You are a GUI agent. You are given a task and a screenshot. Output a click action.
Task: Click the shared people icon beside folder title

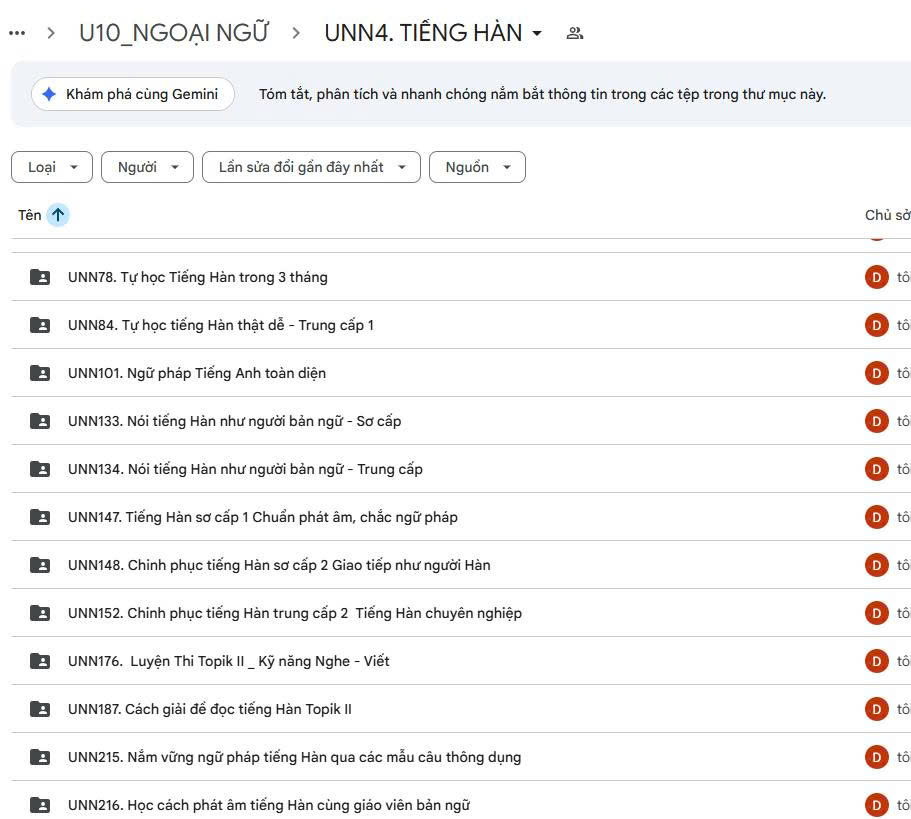point(575,33)
